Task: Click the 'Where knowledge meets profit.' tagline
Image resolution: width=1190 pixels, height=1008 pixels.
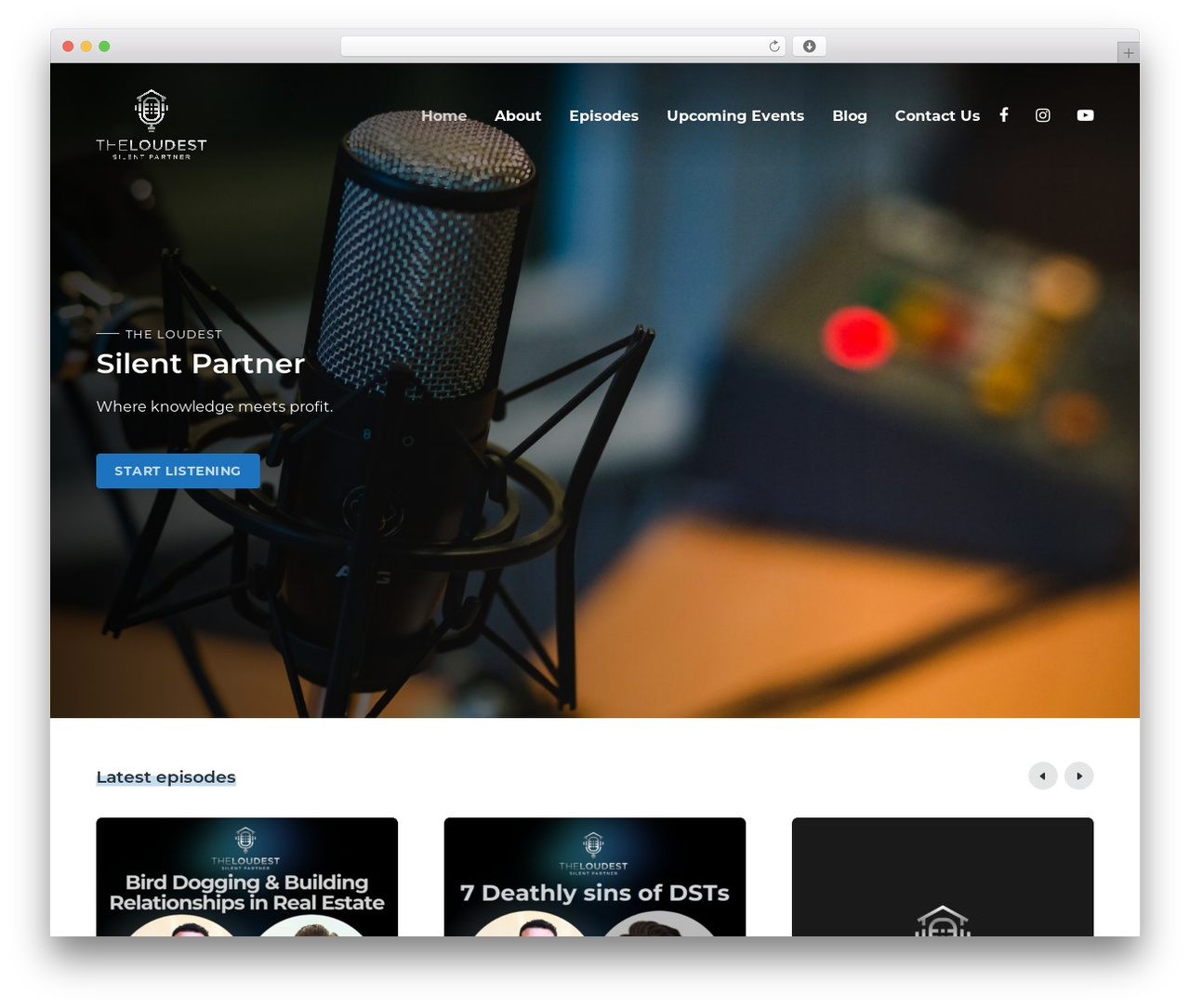Action: [x=215, y=406]
